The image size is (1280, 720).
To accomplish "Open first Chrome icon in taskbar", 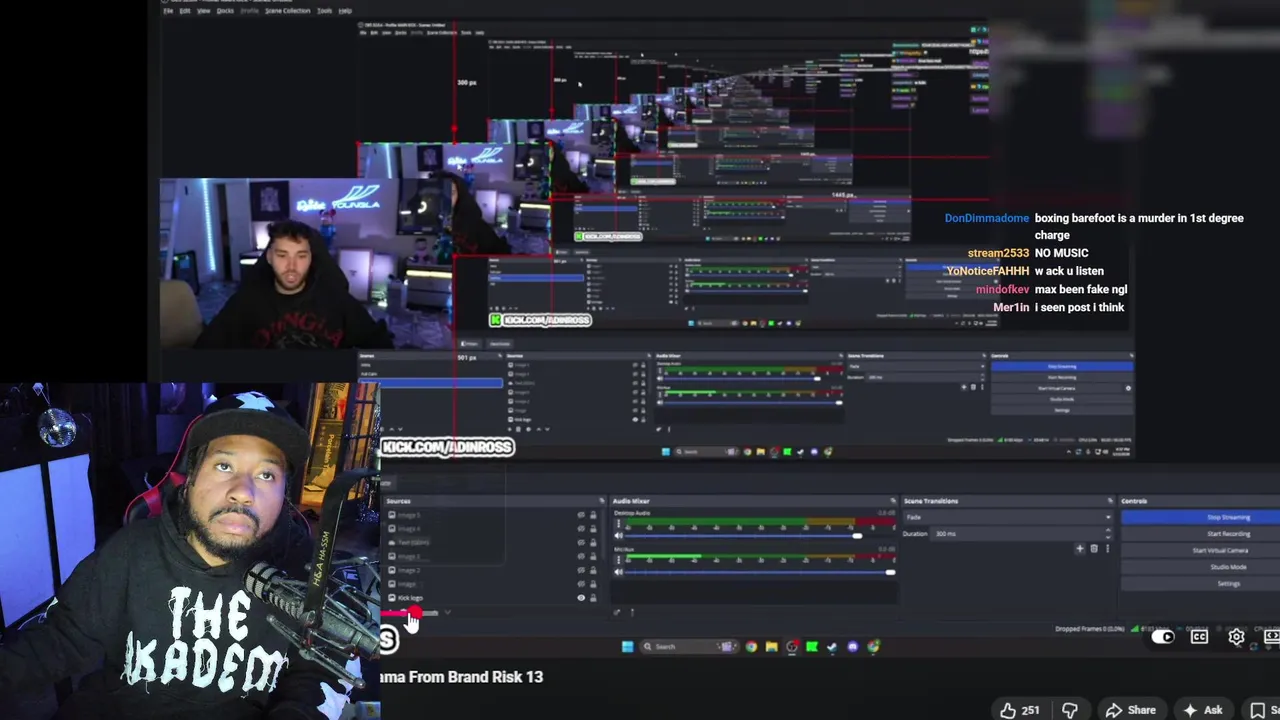I will click(751, 646).
